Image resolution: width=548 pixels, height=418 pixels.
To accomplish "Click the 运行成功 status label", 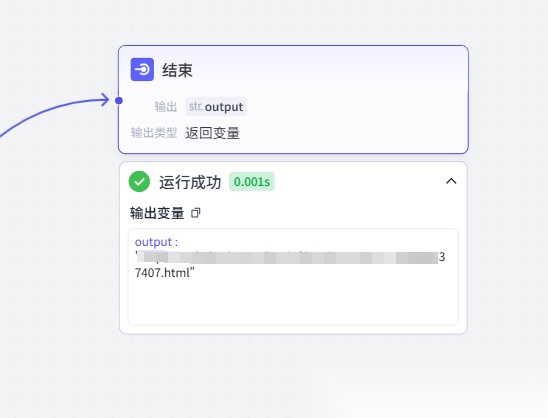I will coord(190,182).
